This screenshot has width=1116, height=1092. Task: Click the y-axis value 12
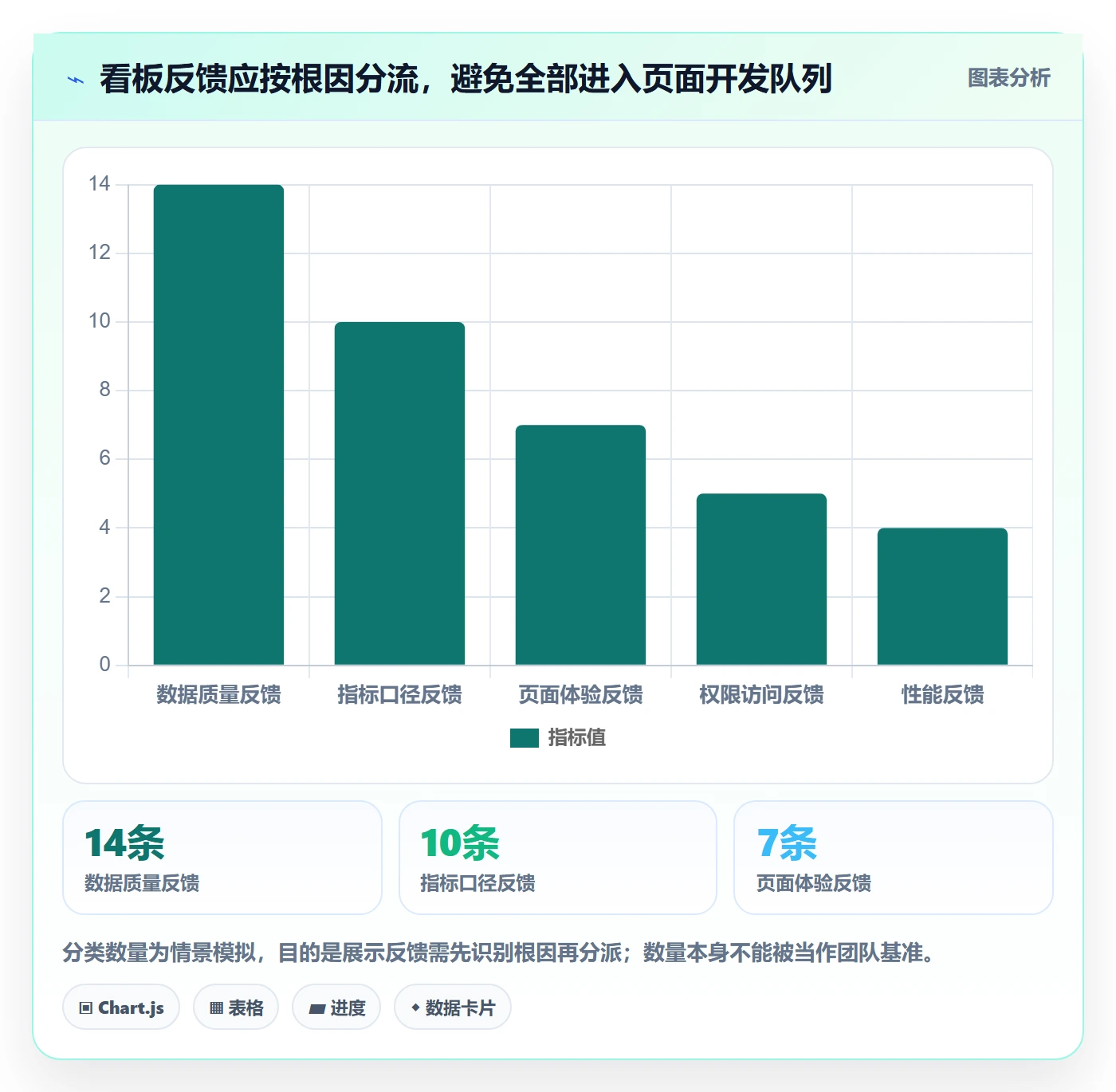100,253
